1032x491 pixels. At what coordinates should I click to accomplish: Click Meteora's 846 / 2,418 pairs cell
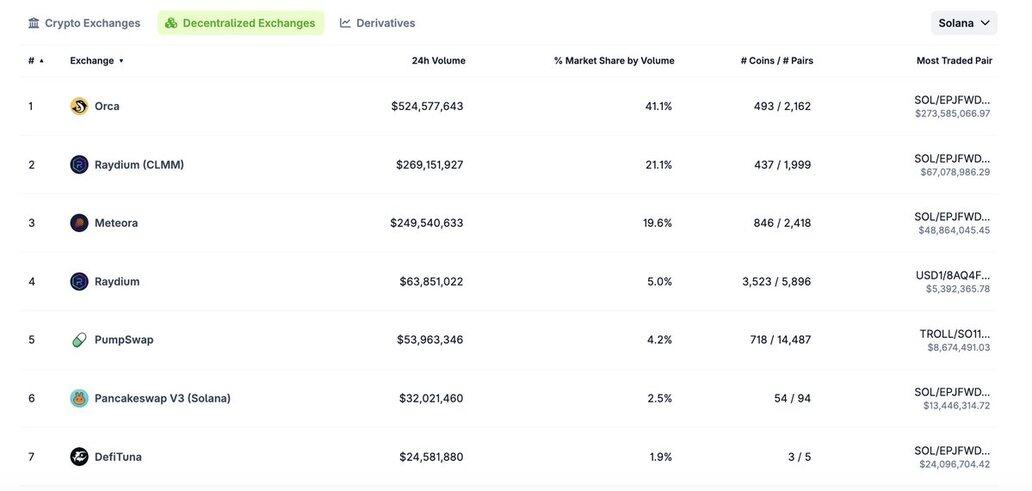click(x=783, y=223)
